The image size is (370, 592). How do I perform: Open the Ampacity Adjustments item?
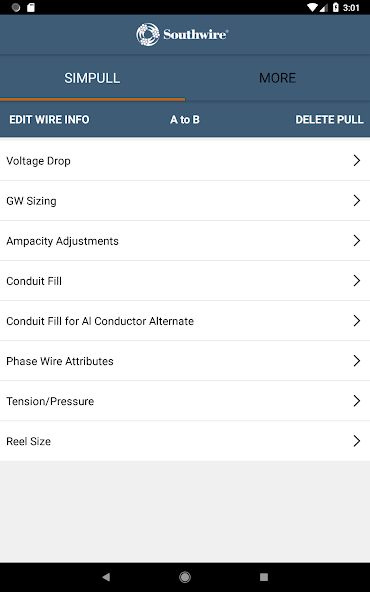pyautogui.click(x=185, y=241)
